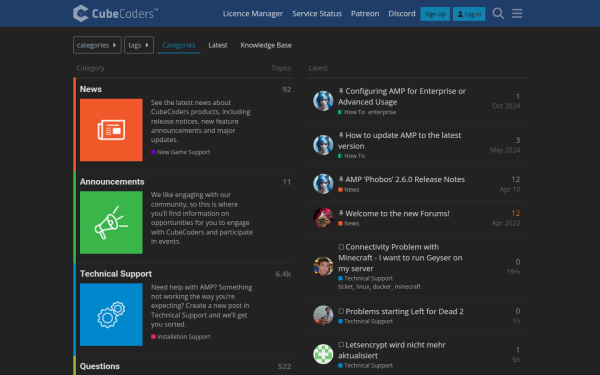Viewport: 600px width, 375px height.
Task: Open avatar beside How to update AMP topic
Action: [x=323, y=145]
